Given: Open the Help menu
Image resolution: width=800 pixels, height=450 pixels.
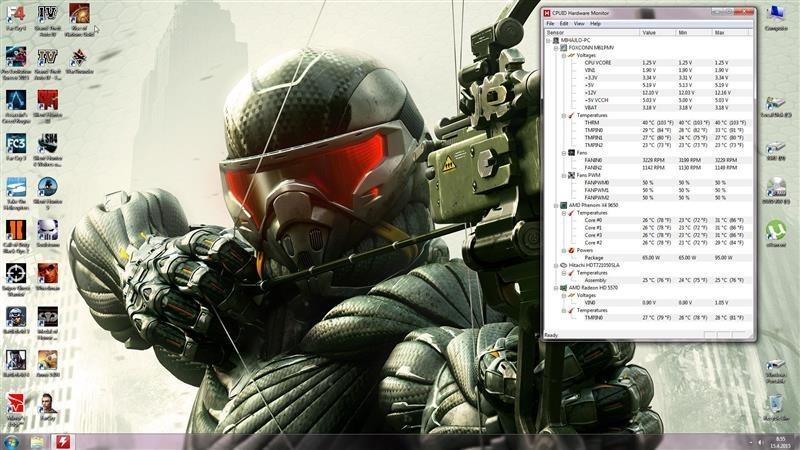Looking at the screenshot, I should point(595,23).
